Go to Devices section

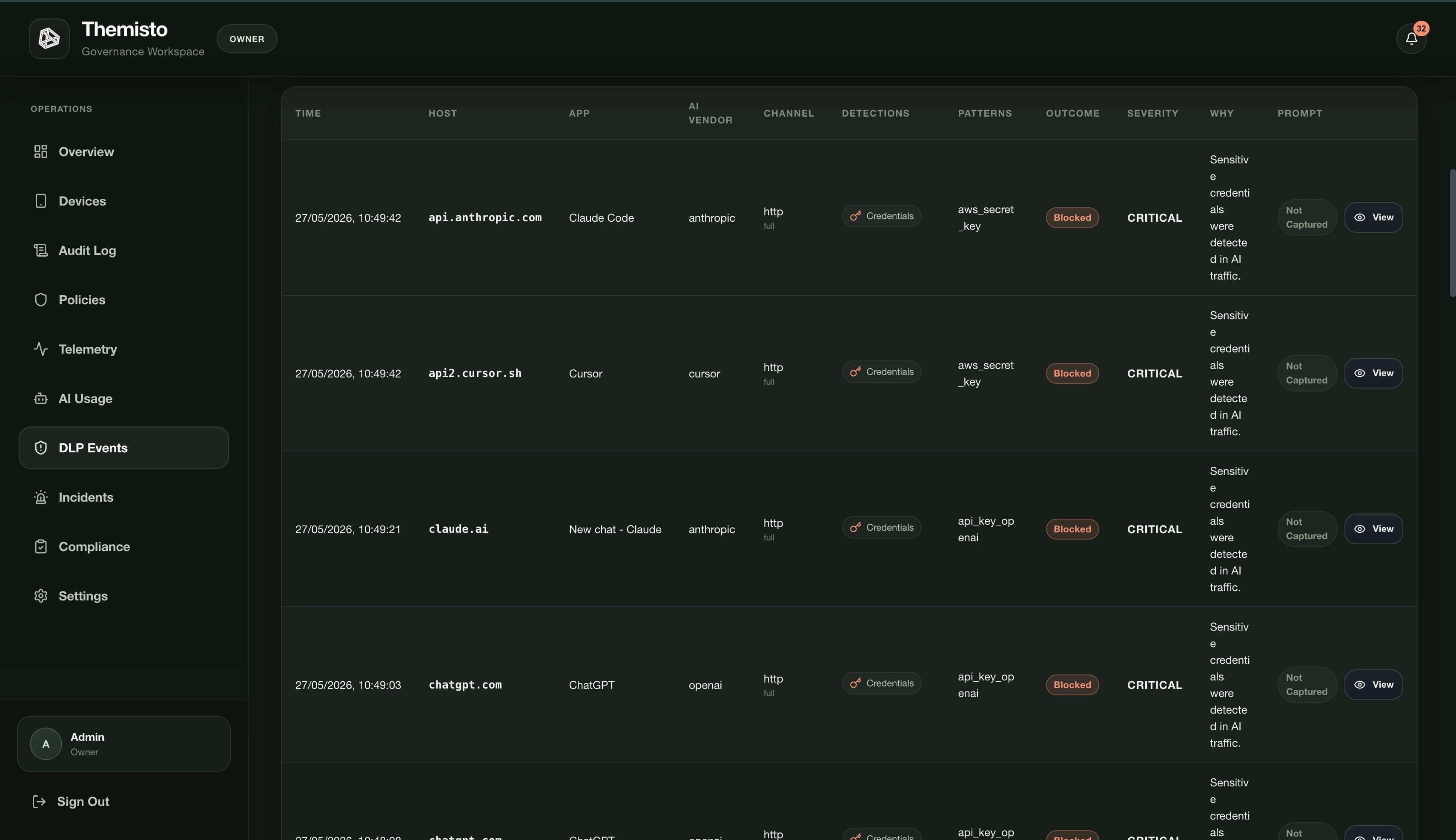pos(123,201)
